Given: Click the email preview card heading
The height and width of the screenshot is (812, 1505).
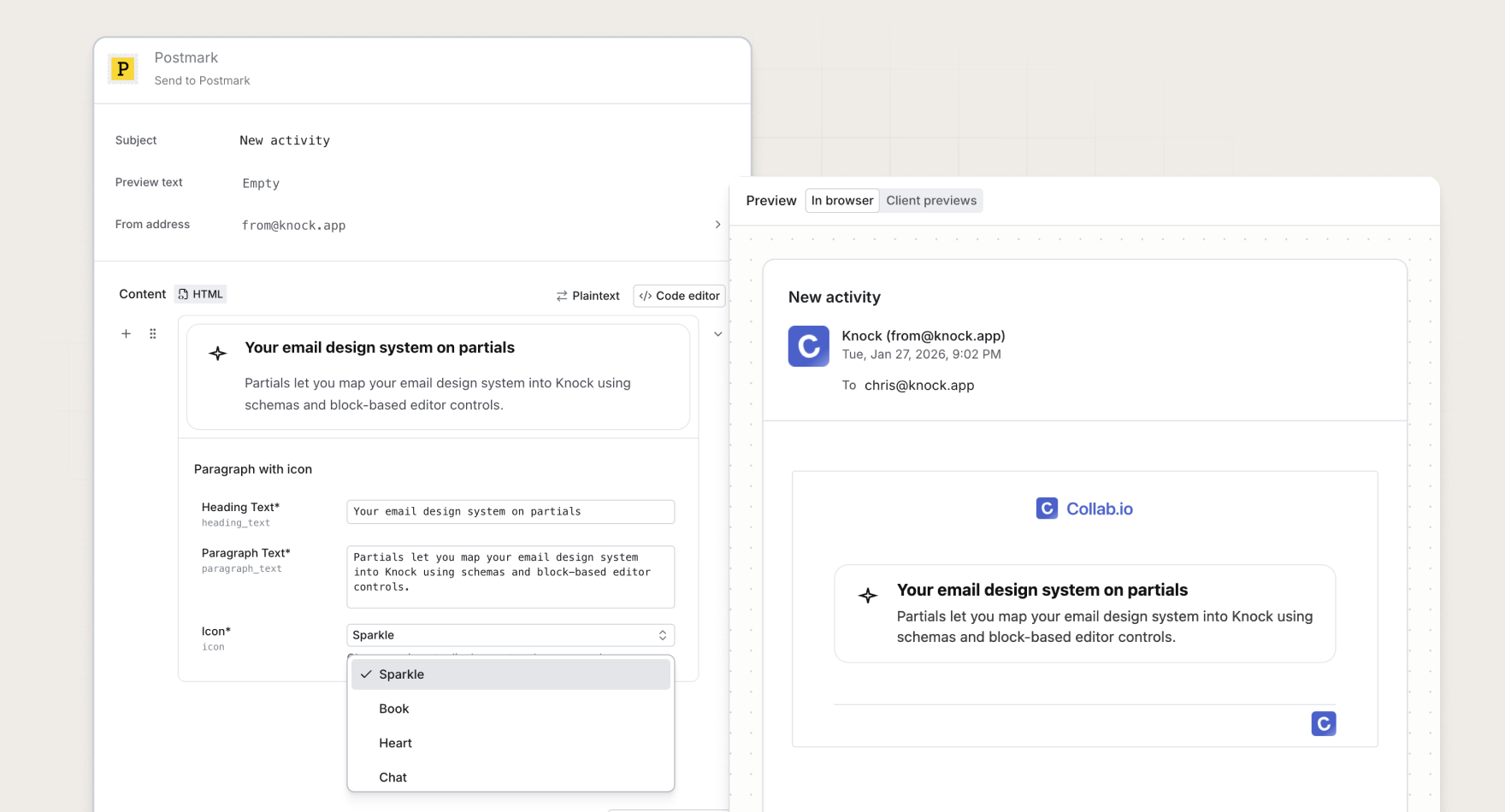Looking at the screenshot, I should click(1042, 590).
